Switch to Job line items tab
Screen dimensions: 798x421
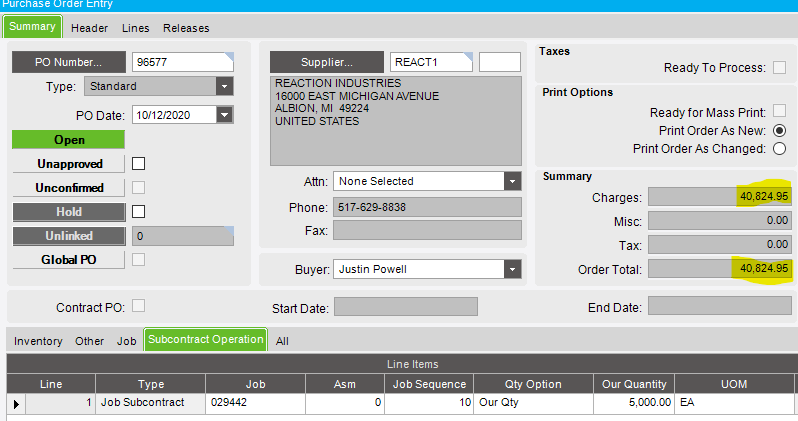pos(126,341)
